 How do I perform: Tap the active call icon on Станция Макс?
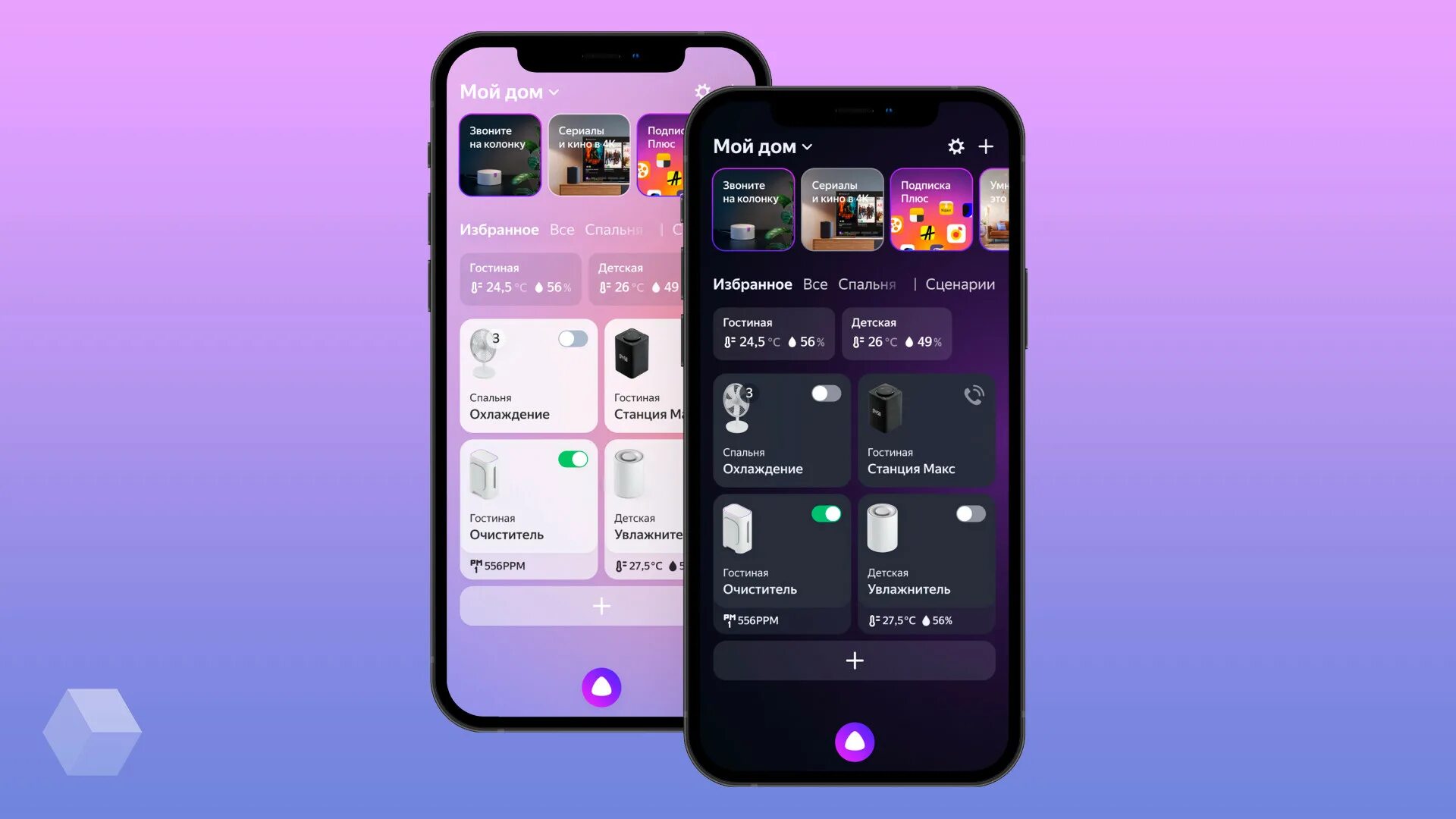(971, 395)
